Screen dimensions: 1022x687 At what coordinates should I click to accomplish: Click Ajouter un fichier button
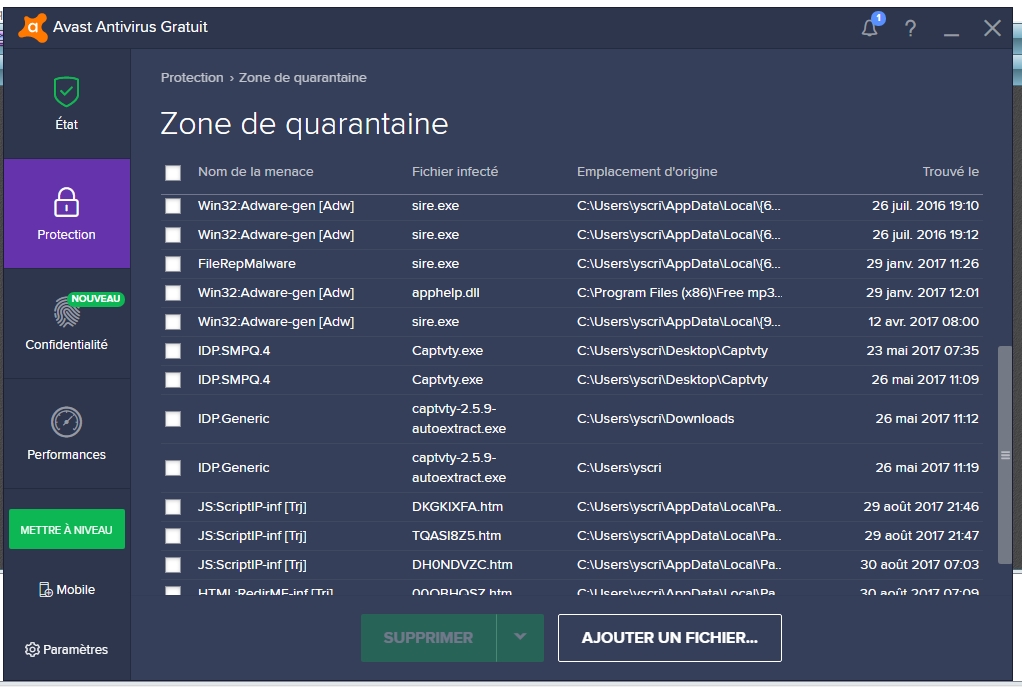669,637
